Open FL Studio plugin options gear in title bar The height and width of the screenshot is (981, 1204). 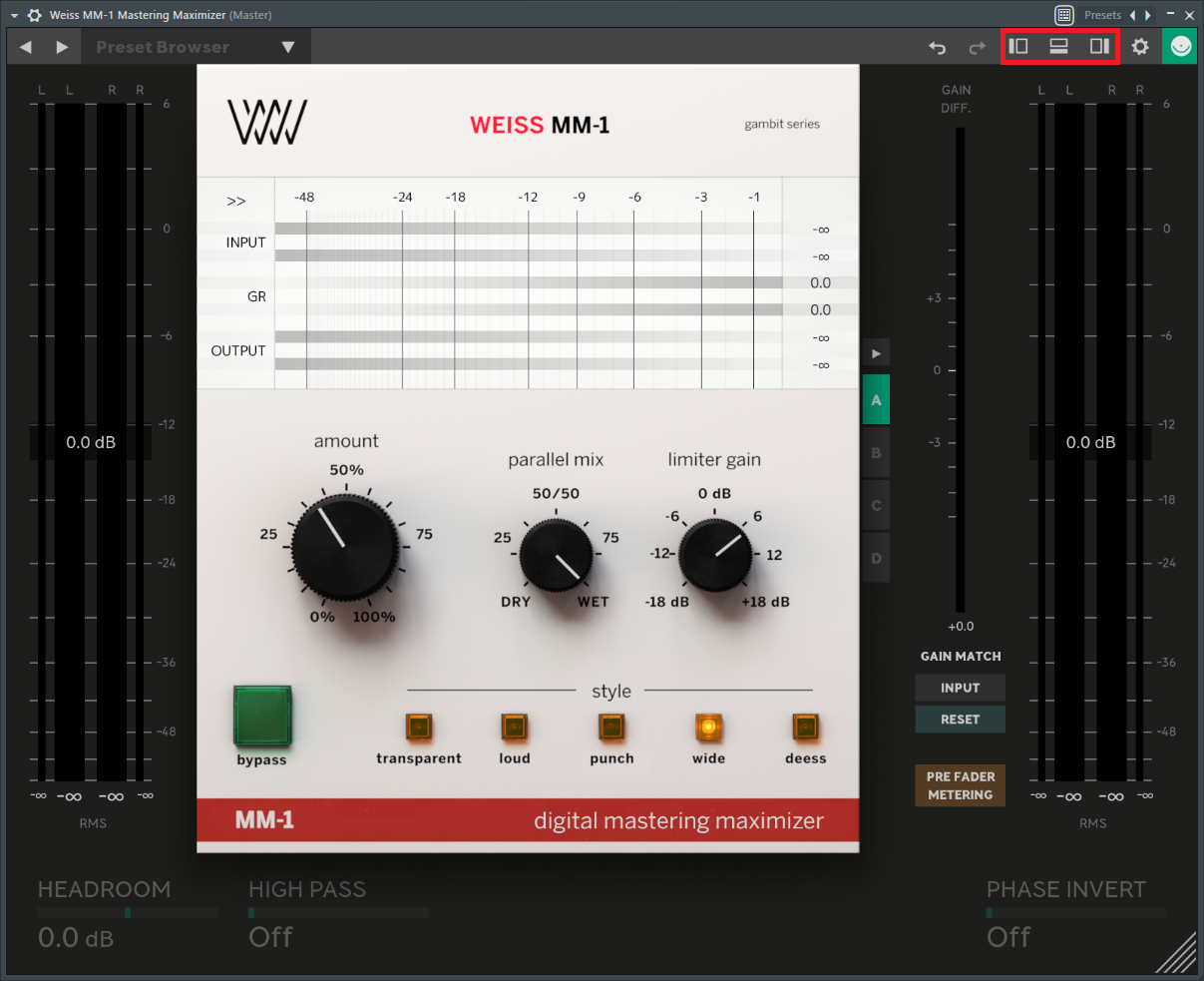click(35, 15)
